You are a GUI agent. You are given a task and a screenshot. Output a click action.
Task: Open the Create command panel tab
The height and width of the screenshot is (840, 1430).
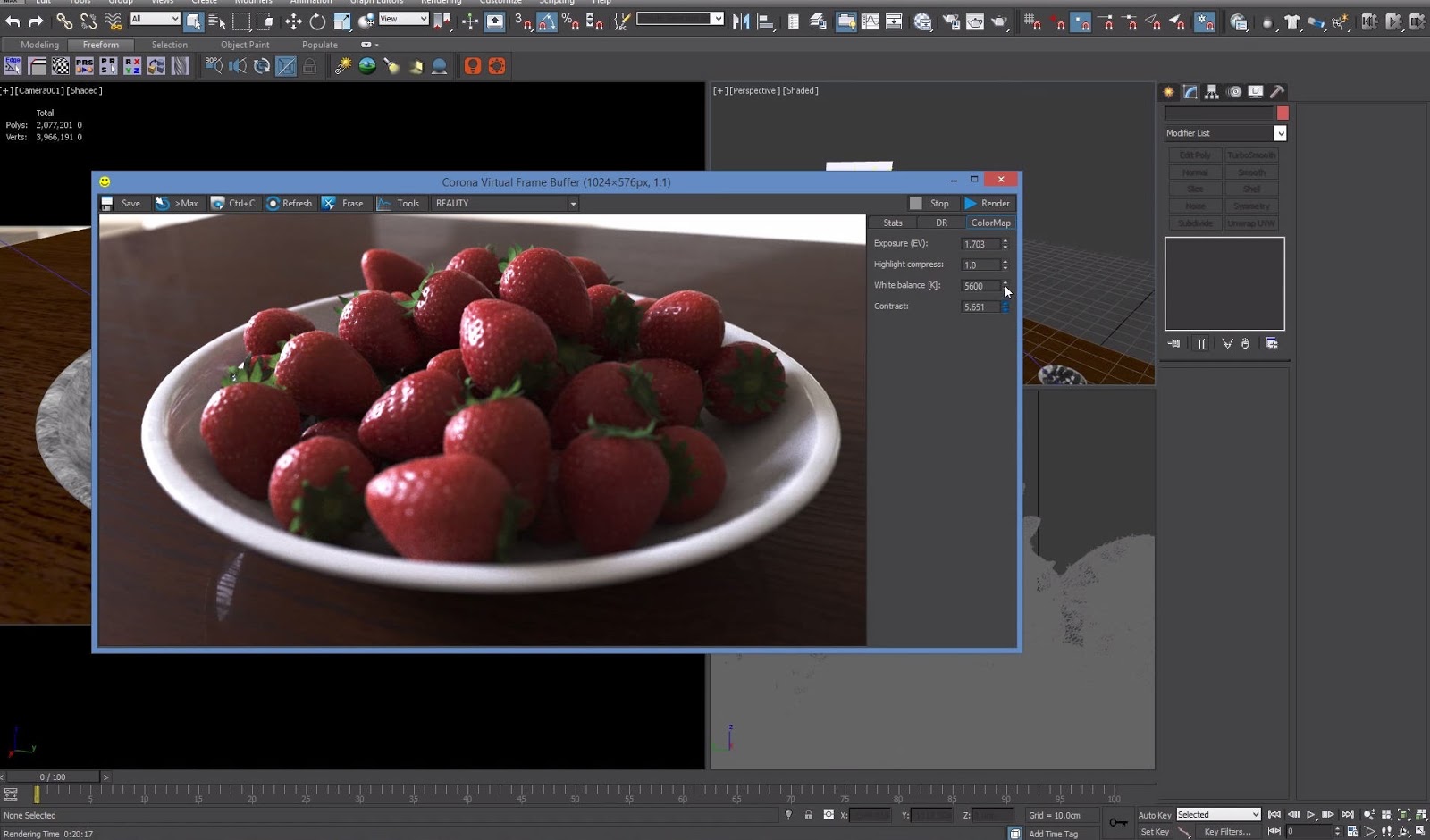1168,92
